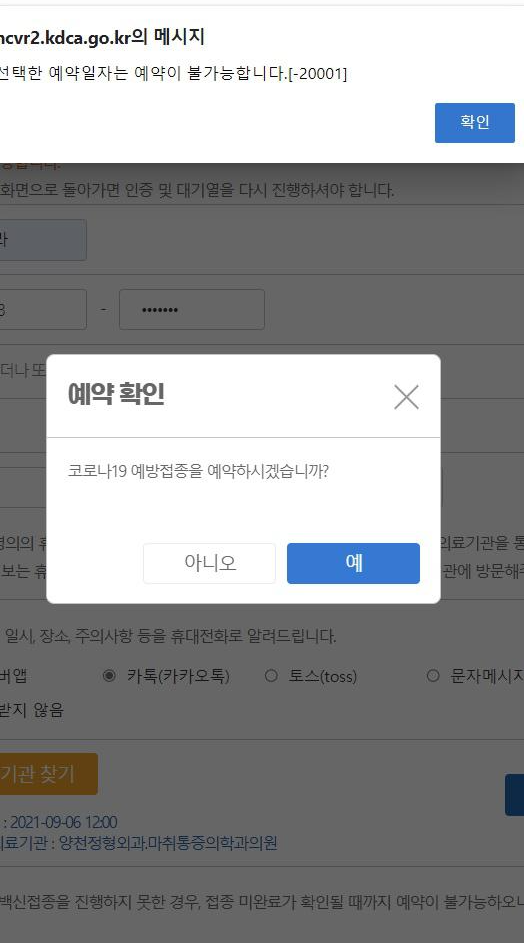The height and width of the screenshot is (943, 524).
Task: Confirm reservation with 예 button
Action: click(353, 564)
